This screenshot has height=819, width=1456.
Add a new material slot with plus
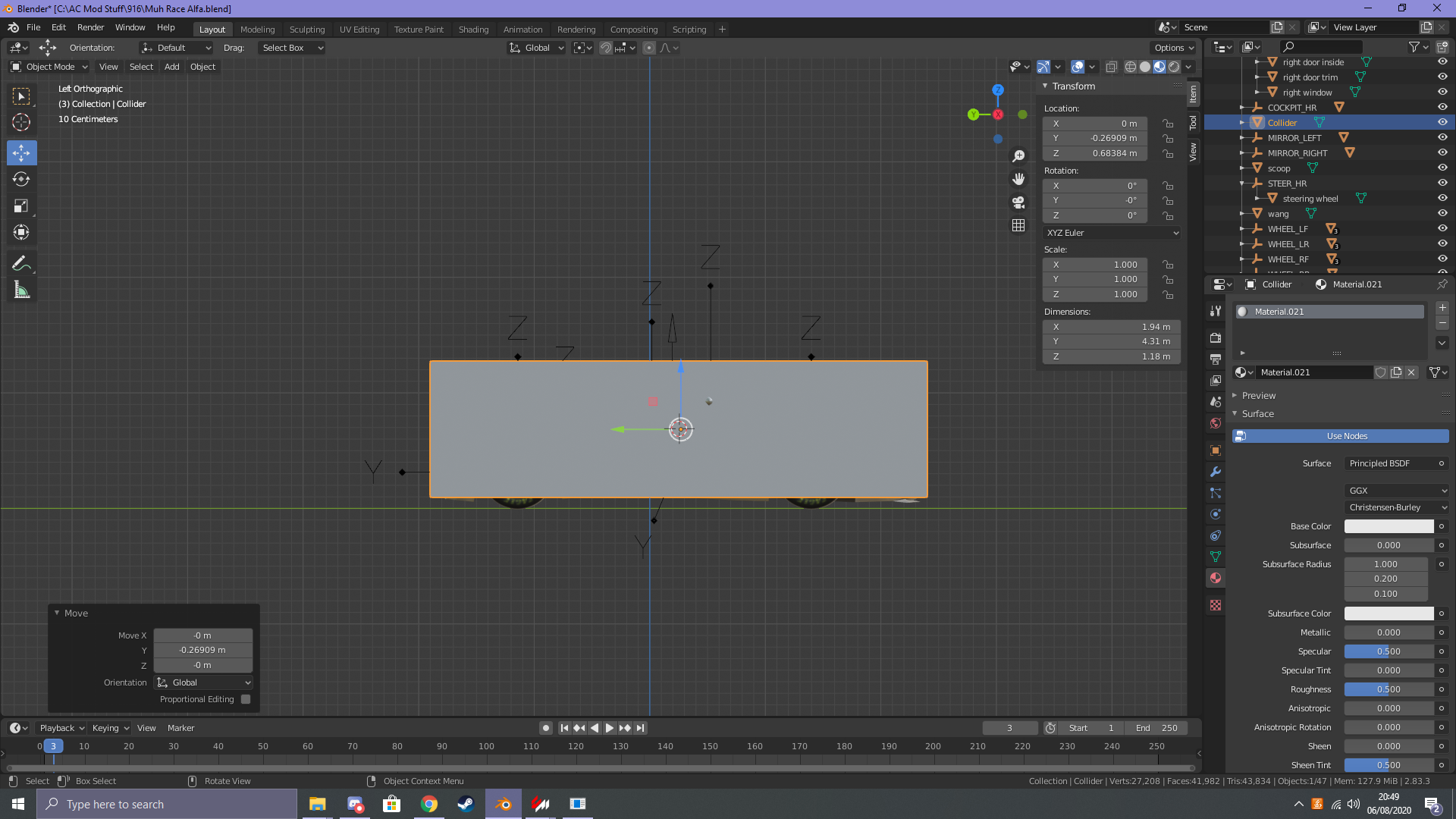(1442, 308)
